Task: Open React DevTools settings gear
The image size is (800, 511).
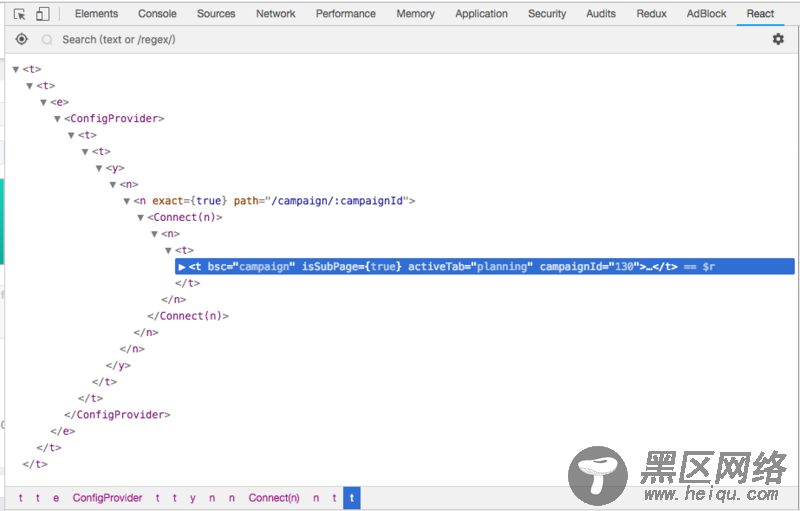Action: (778, 39)
